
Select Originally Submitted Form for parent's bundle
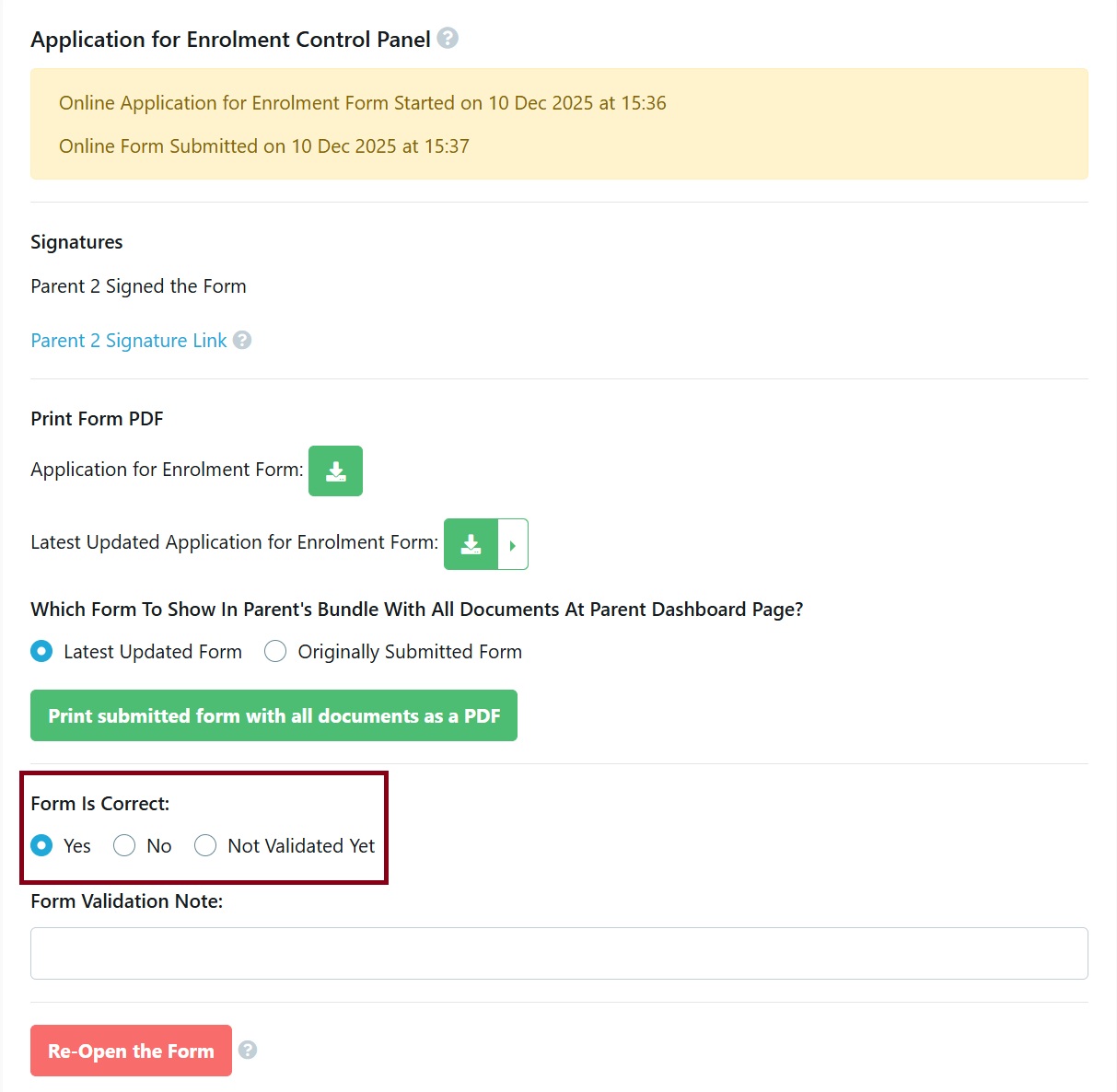(275, 651)
